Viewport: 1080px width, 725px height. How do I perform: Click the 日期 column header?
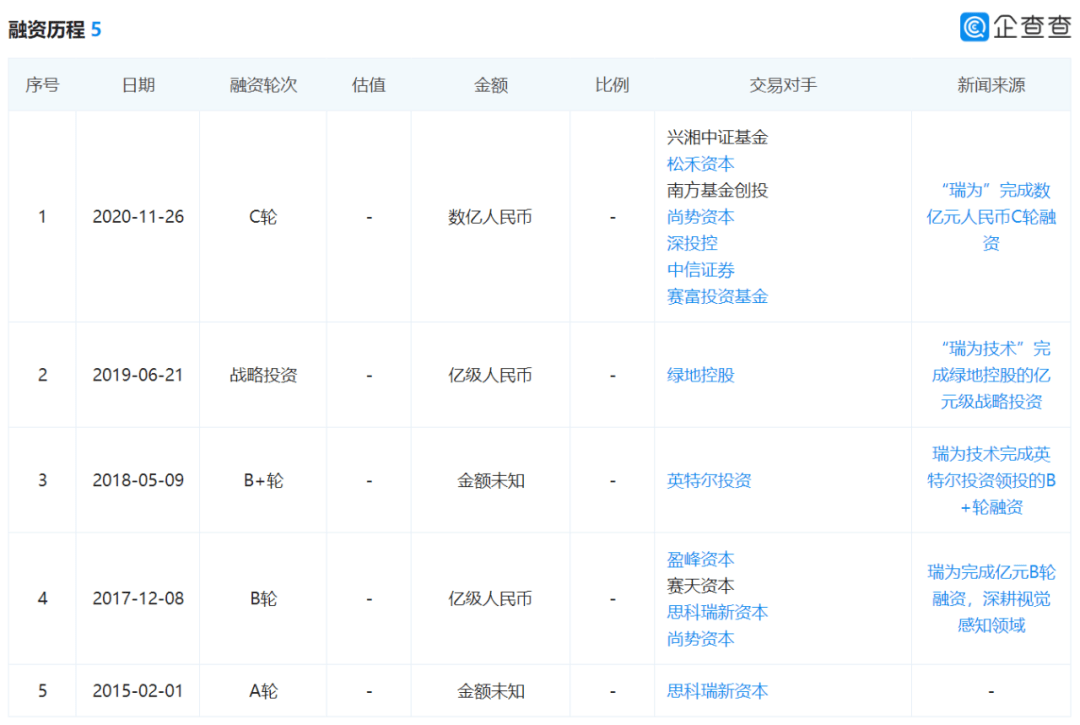pos(138,85)
